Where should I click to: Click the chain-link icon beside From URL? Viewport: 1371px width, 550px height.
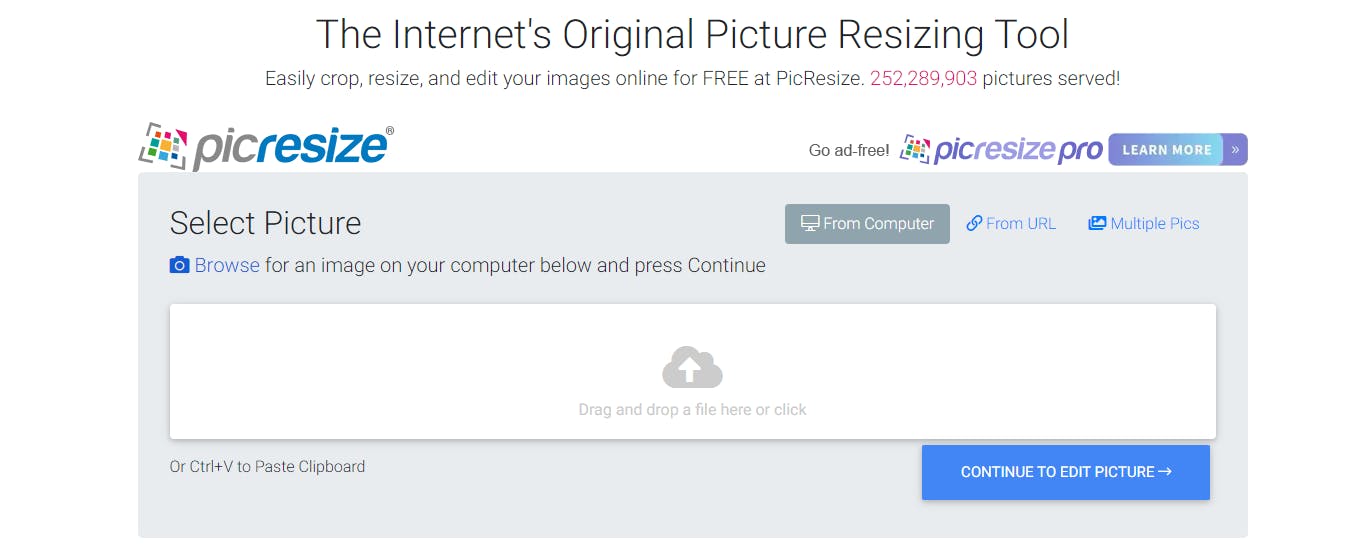click(974, 224)
